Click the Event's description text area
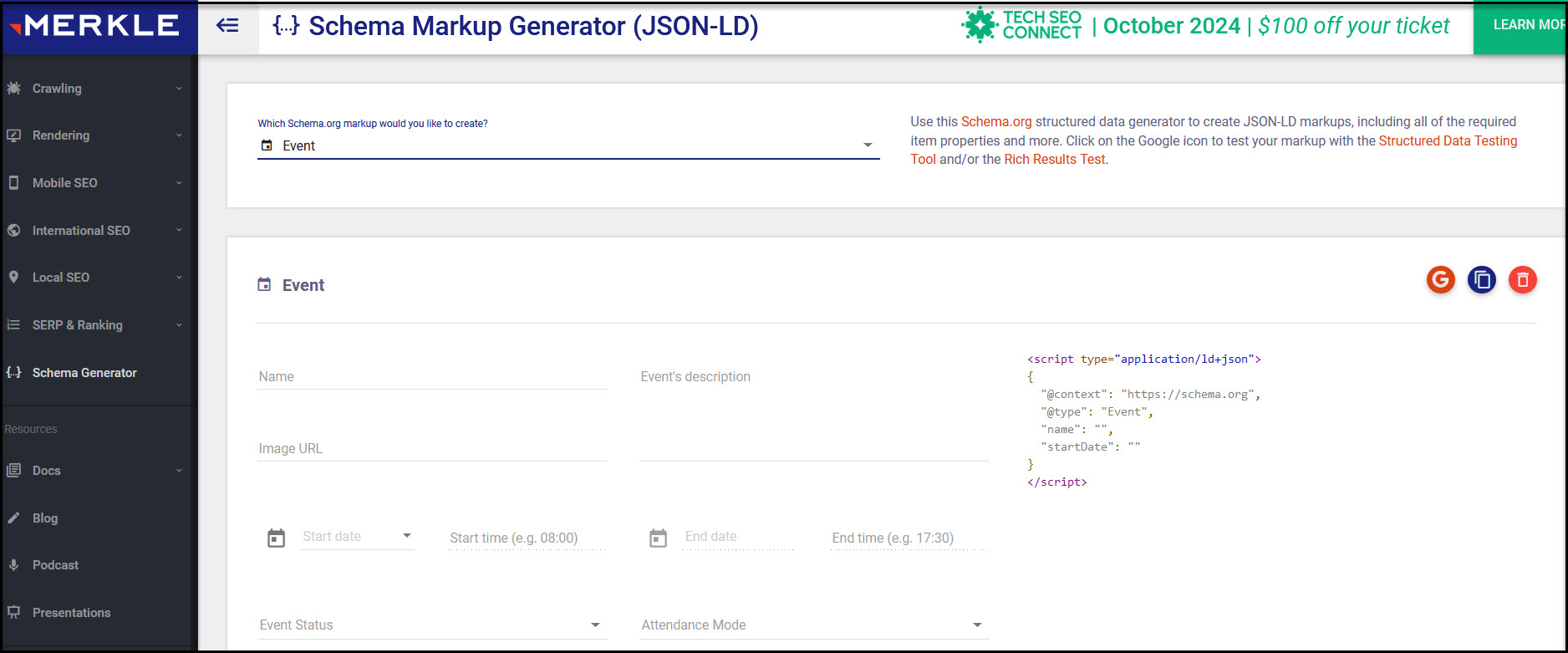Viewport: 1568px width, 653px height. [x=814, y=413]
